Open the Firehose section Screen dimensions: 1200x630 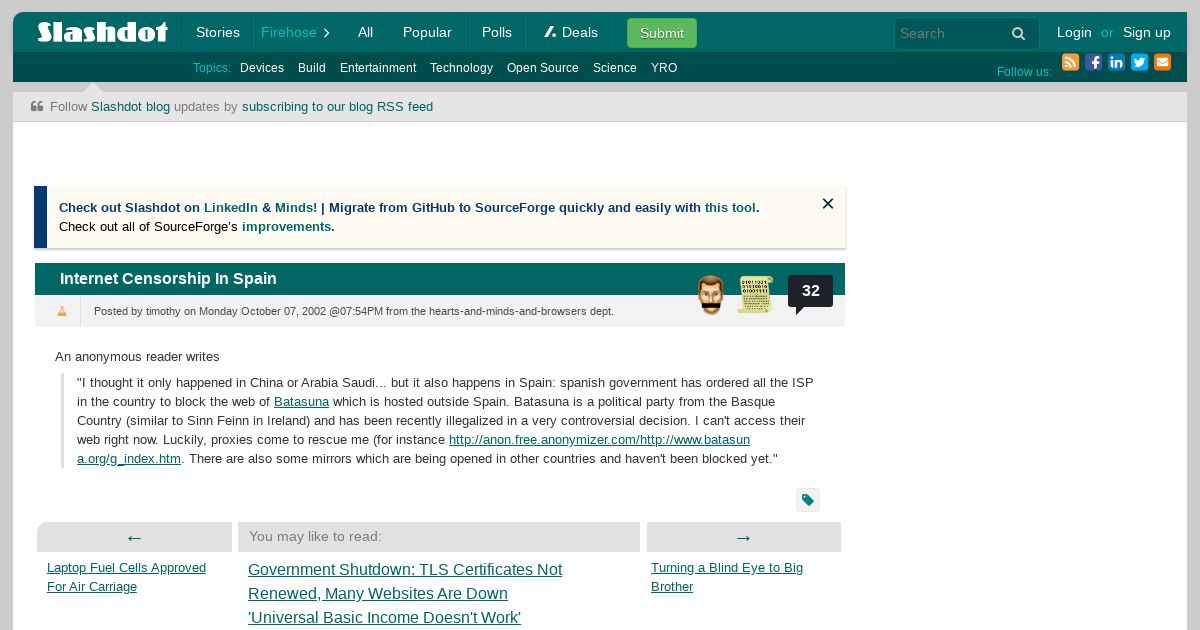click(289, 32)
